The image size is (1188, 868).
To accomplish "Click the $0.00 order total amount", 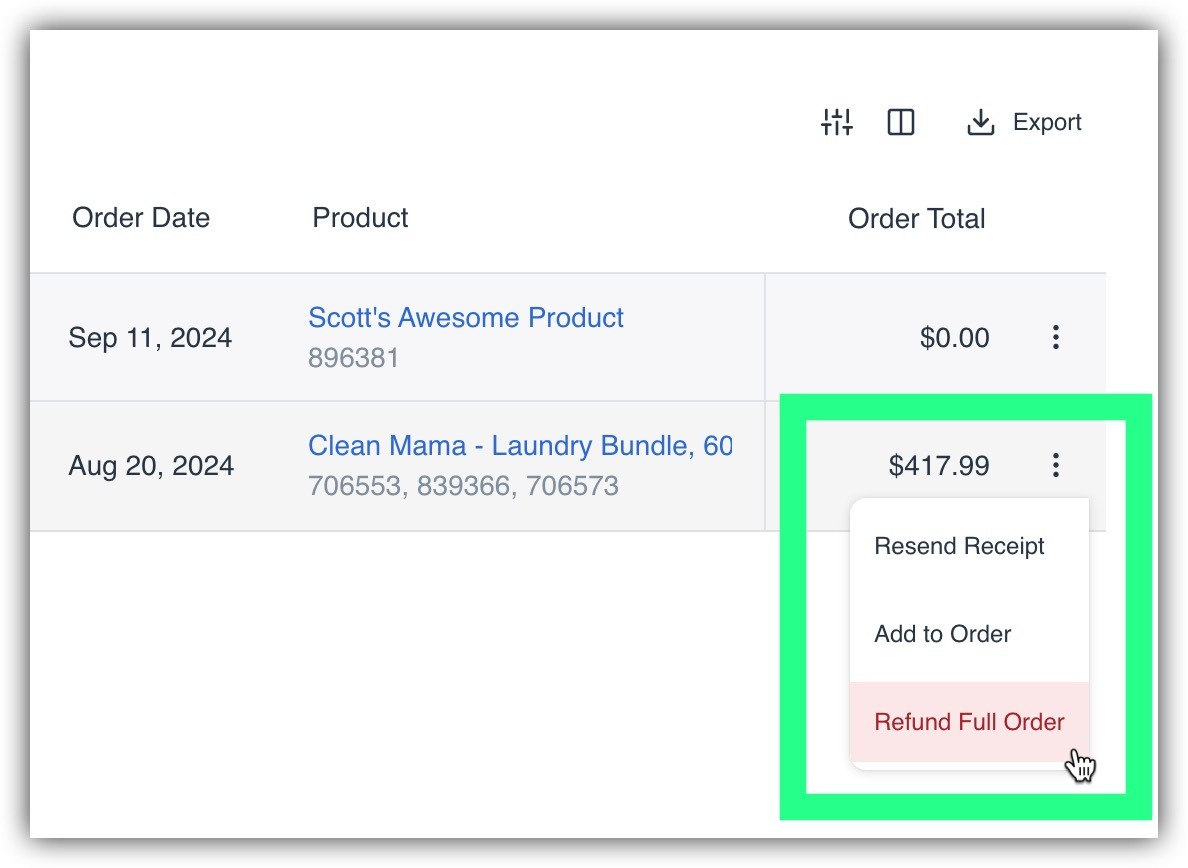I will [954, 338].
